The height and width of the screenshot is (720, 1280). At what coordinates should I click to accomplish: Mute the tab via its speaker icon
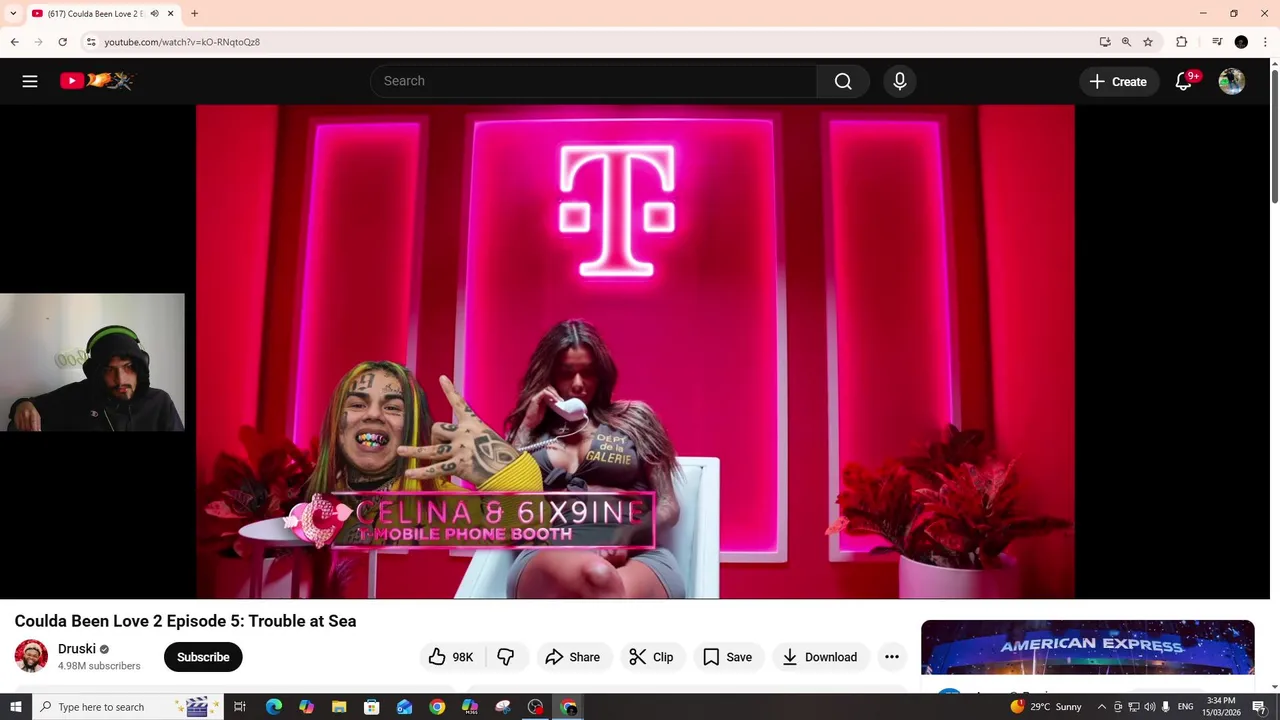click(154, 13)
